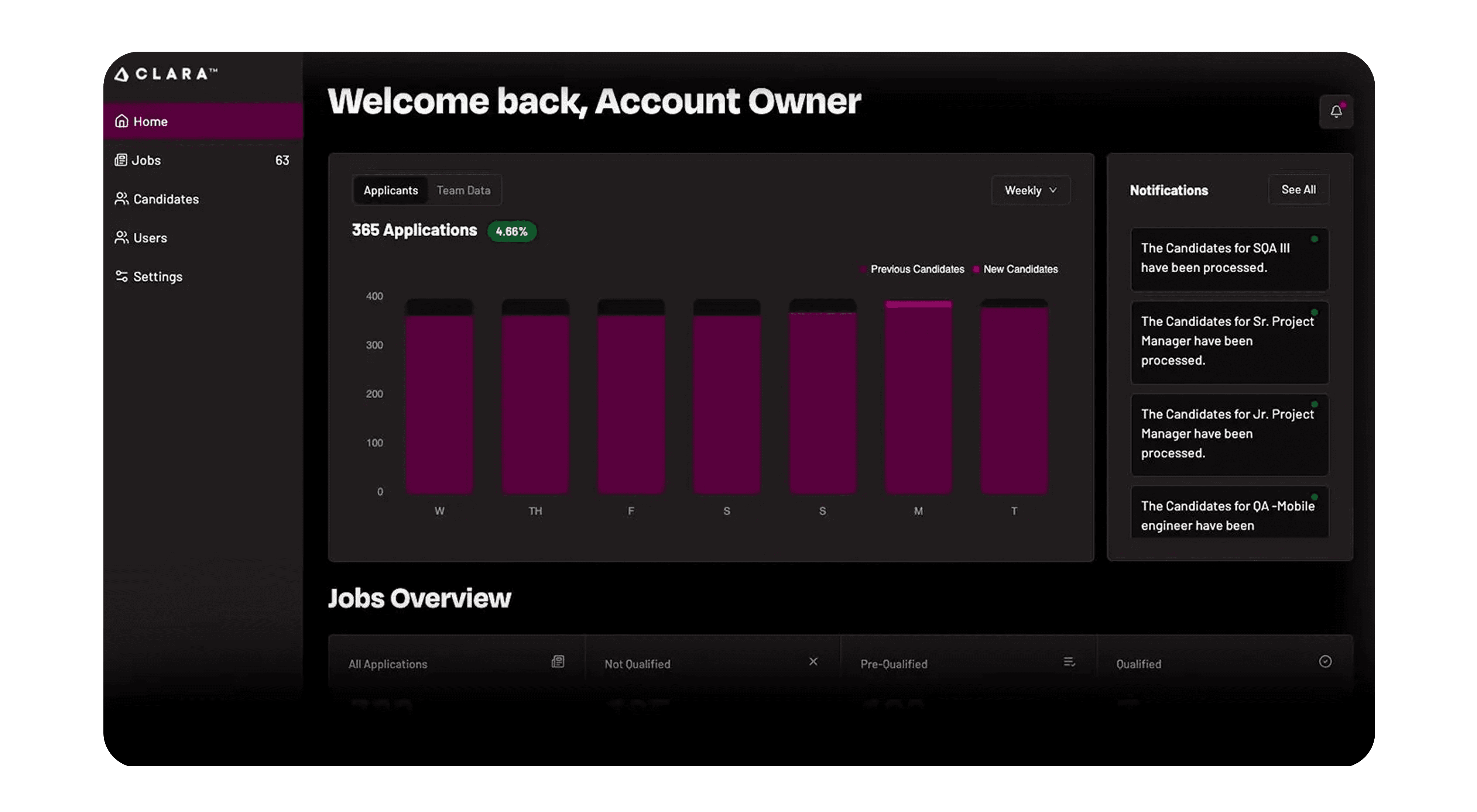1477x812 pixels.
Task: Switch to the Team Data tab
Action: (x=463, y=190)
